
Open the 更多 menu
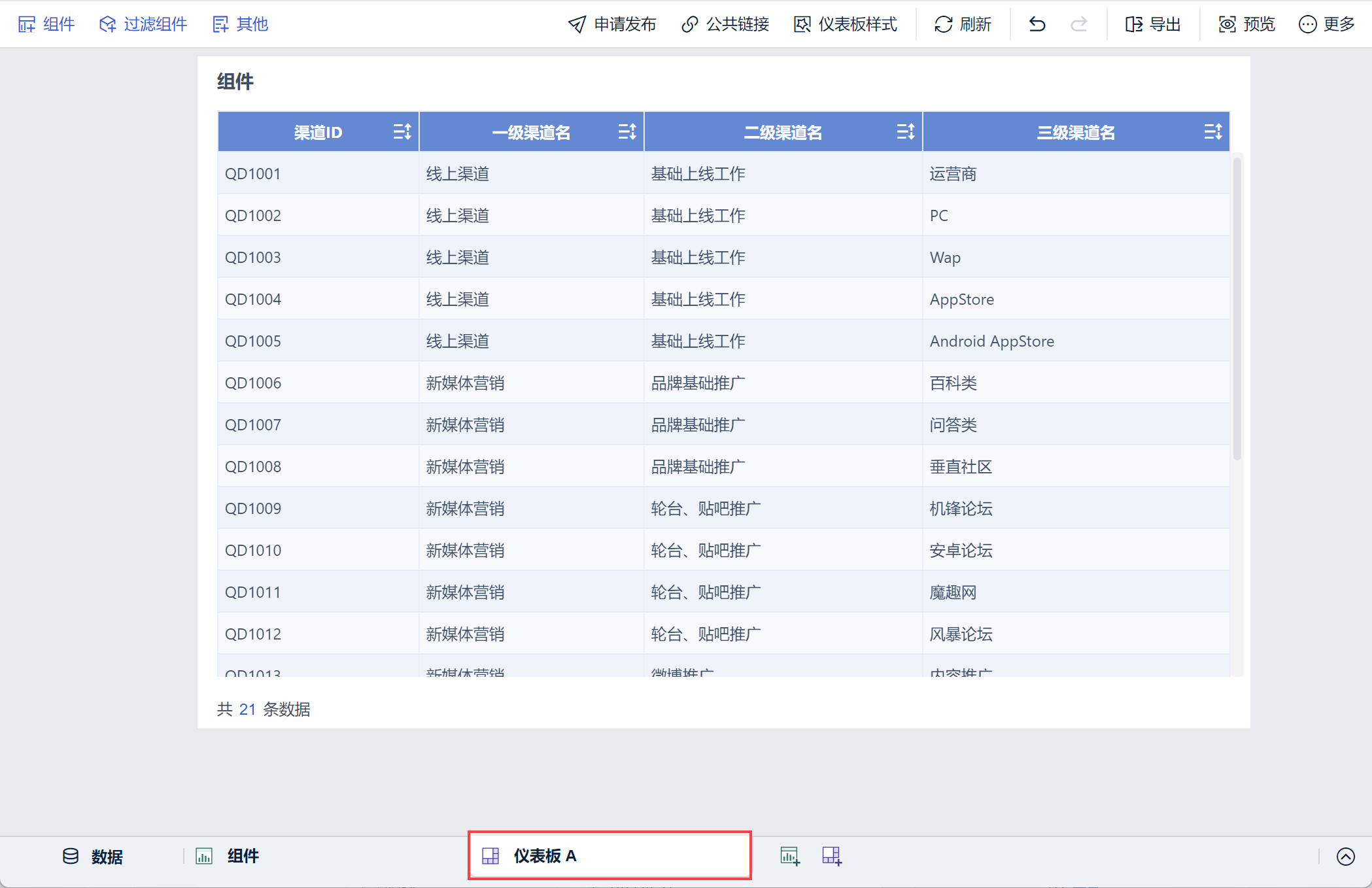[1326, 24]
